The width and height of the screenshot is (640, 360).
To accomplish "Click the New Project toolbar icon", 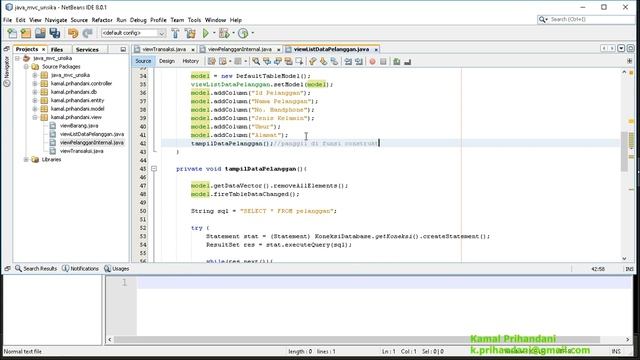I will coord(26,33).
